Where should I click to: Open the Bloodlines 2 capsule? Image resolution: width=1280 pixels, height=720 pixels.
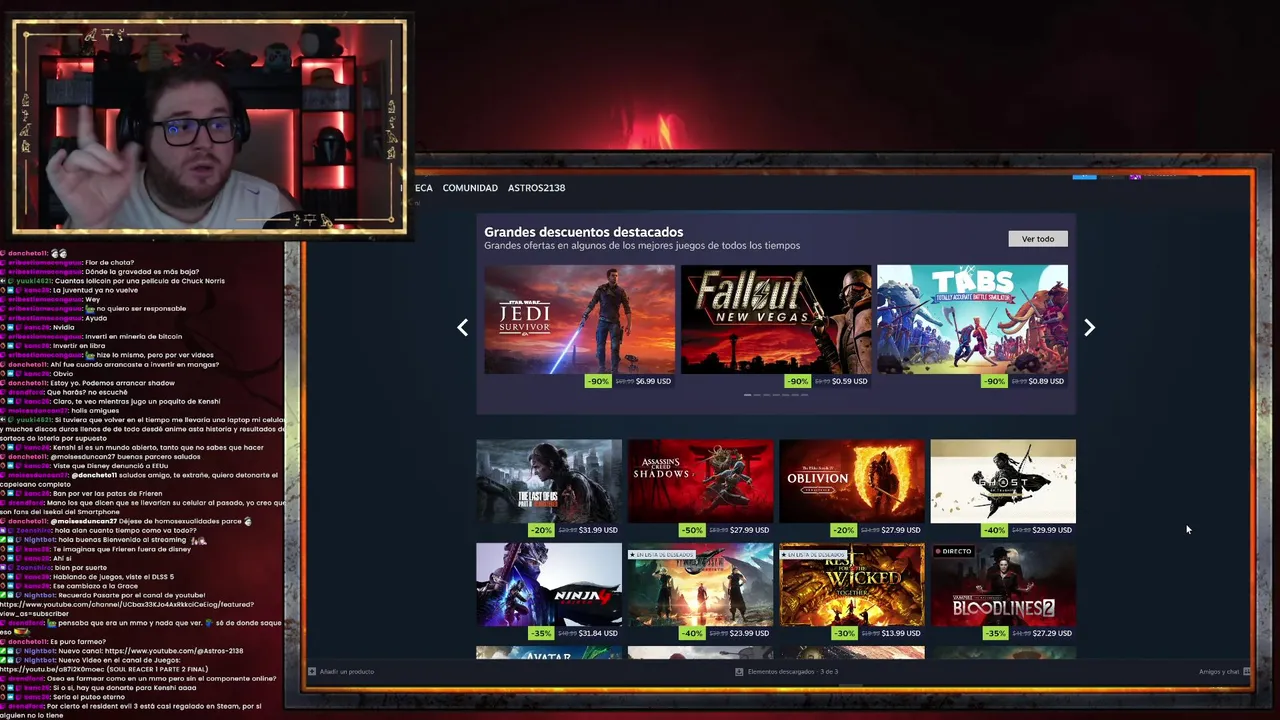pyautogui.click(x=1003, y=585)
